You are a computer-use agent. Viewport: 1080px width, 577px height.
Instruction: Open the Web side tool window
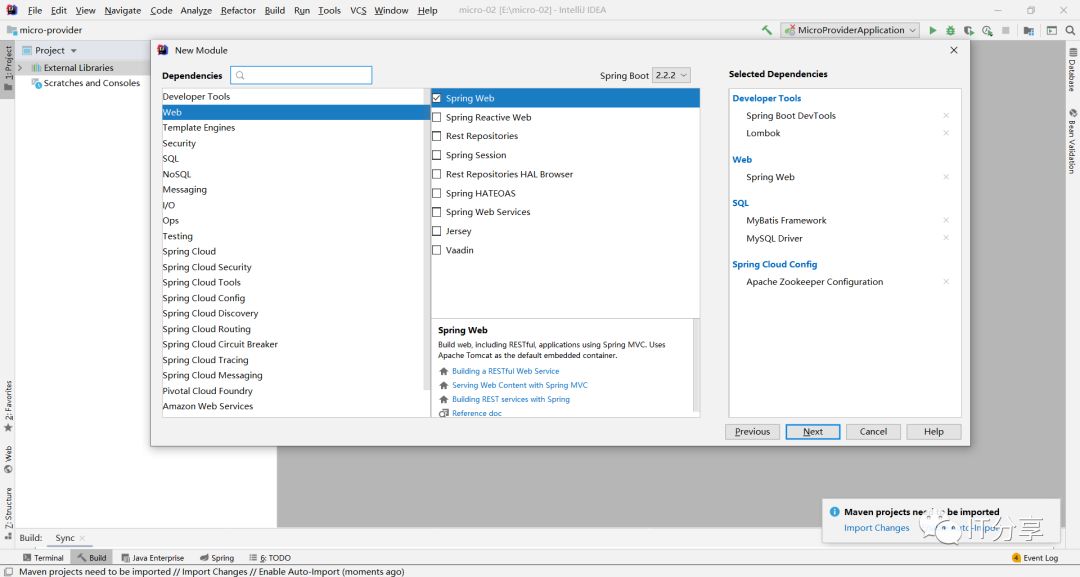pyautogui.click(x=8, y=459)
